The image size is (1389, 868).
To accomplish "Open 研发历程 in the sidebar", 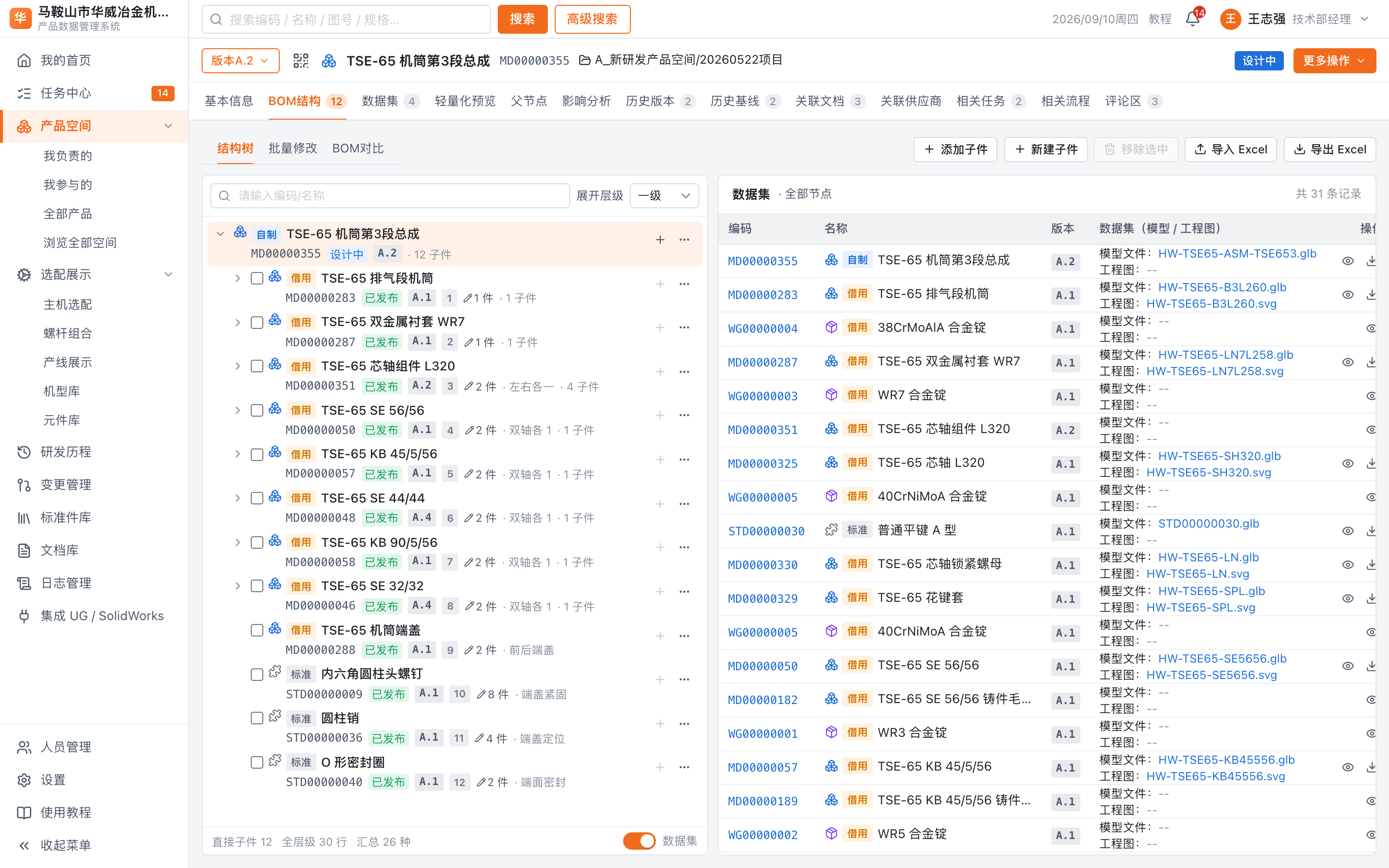I will tap(94, 452).
